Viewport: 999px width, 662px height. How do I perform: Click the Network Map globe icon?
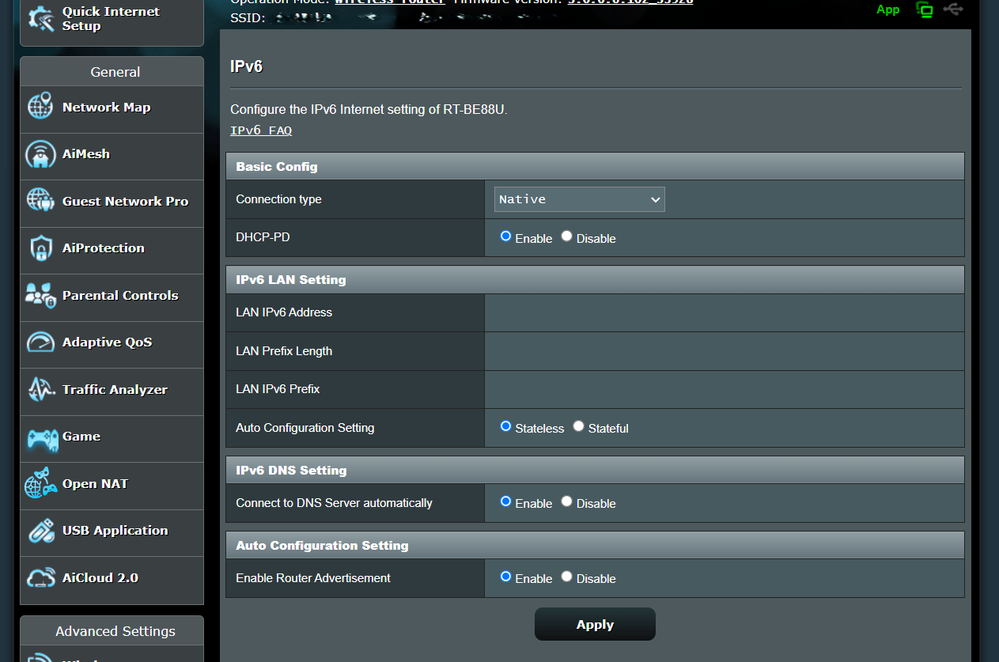[40, 106]
